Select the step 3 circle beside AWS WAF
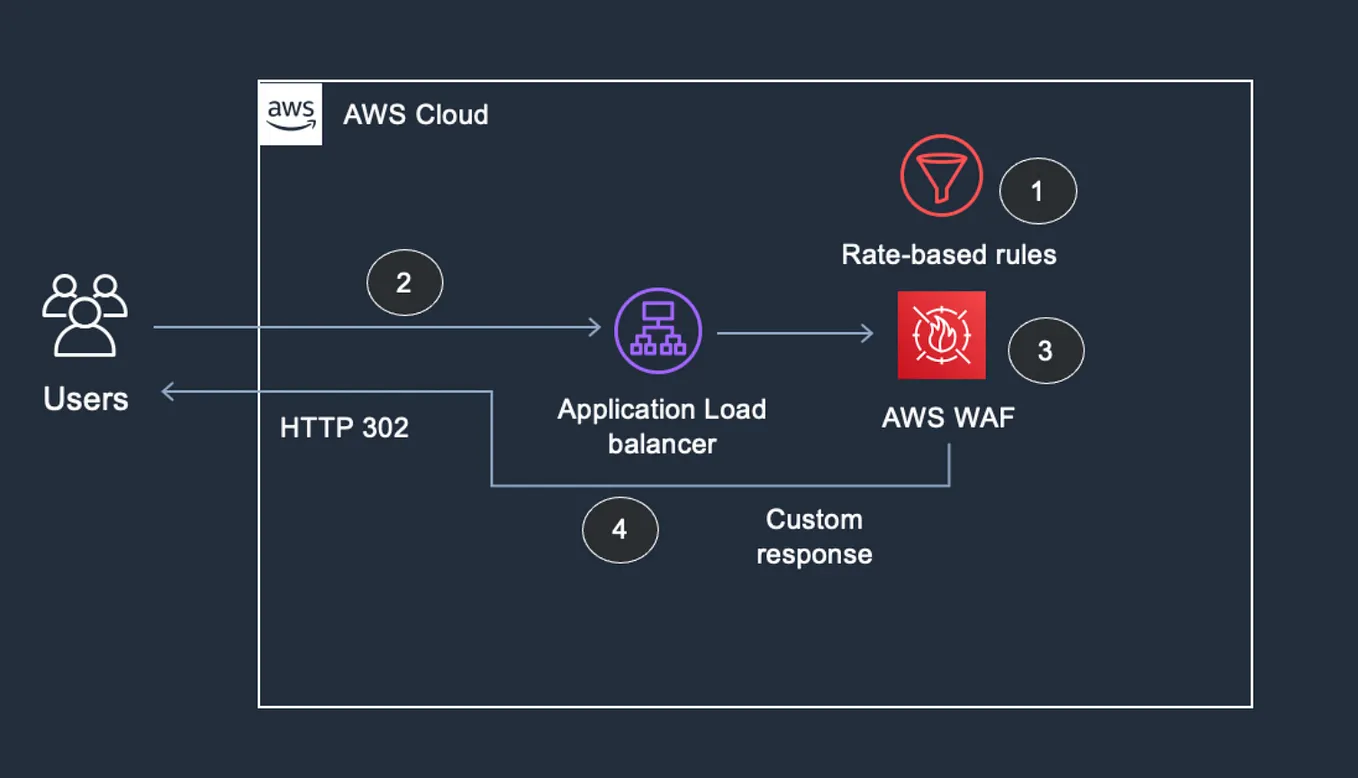Image resolution: width=1358 pixels, height=778 pixels. tap(1045, 350)
